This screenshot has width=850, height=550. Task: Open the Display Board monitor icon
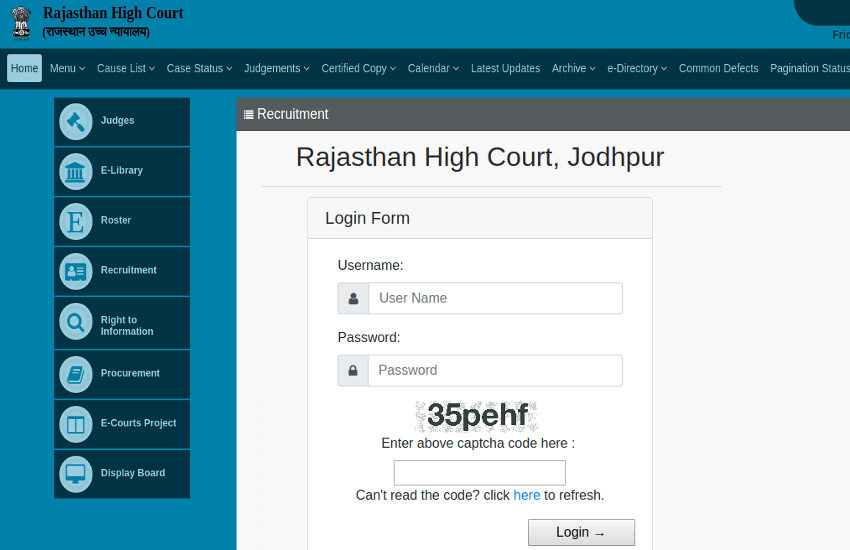(76, 474)
